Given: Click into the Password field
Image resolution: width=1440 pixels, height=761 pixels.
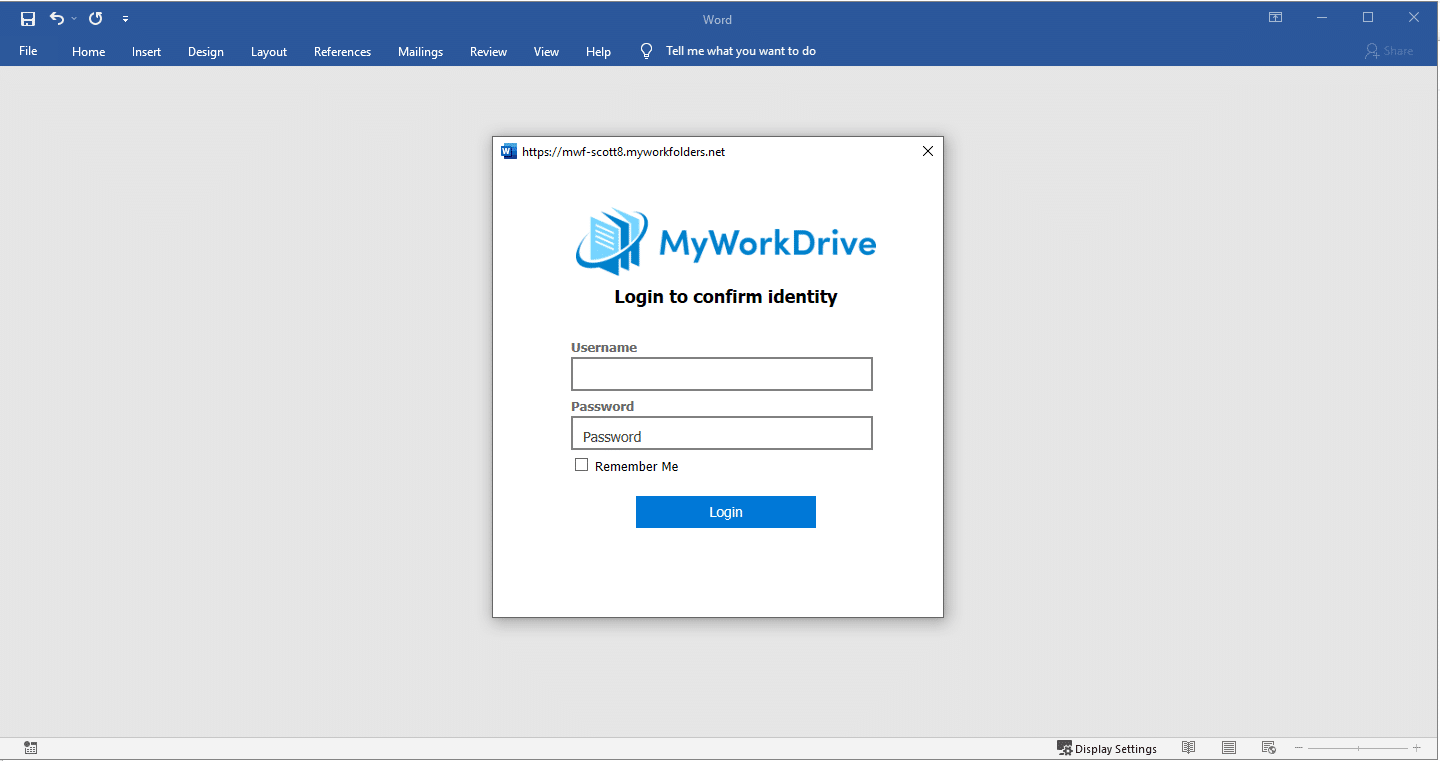Looking at the screenshot, I should tap(721, 434).
